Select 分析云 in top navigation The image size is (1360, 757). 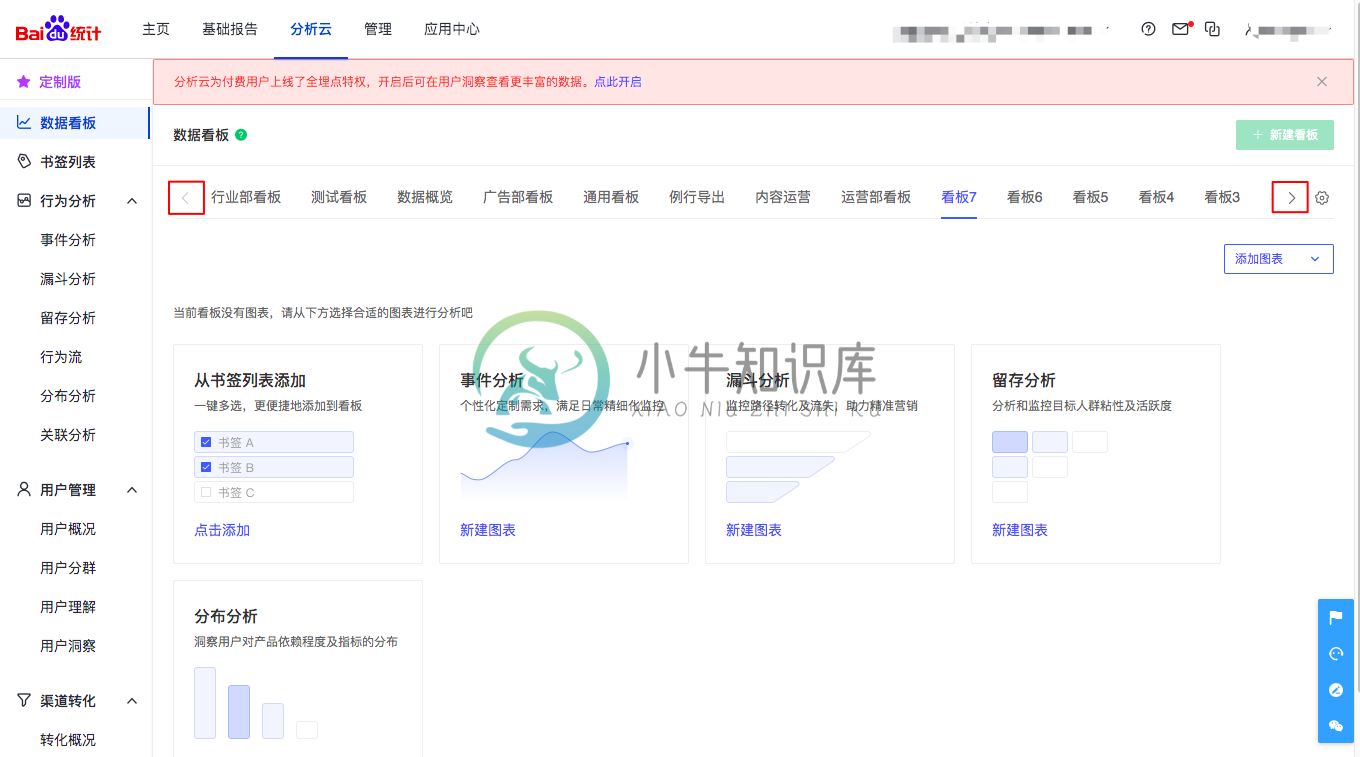[x=311, y=29]
